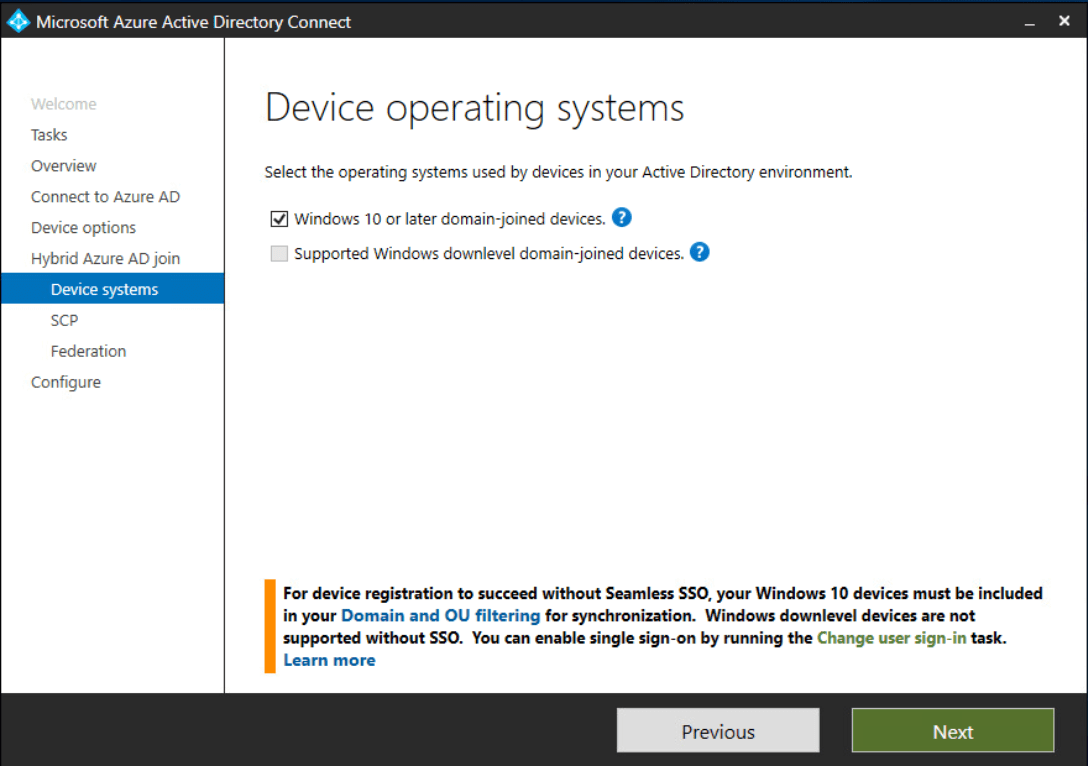1088x766 pixels.
Task: Enable Supported Windows downlevel domain-joined devices
Action: pyautogui.click(x=278, y=253)
